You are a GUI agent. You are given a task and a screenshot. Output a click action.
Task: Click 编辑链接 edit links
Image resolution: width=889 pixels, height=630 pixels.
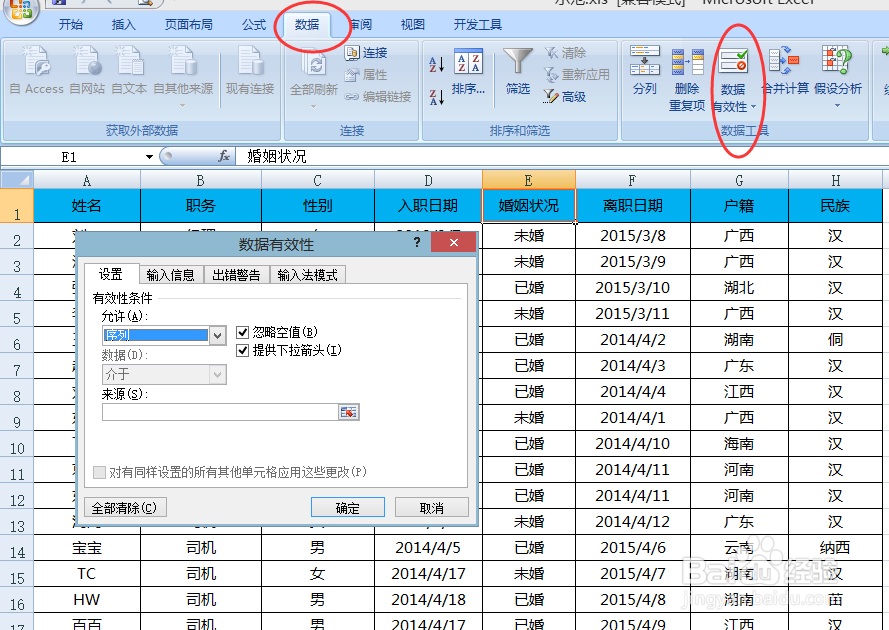378,97
